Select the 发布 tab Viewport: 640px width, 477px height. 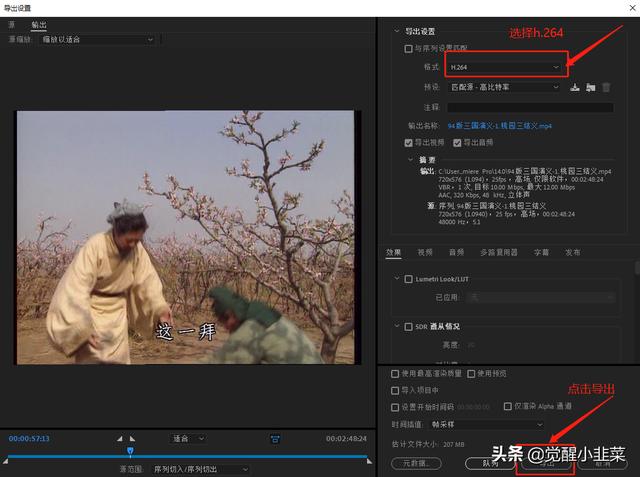click(x=573, y=253)
